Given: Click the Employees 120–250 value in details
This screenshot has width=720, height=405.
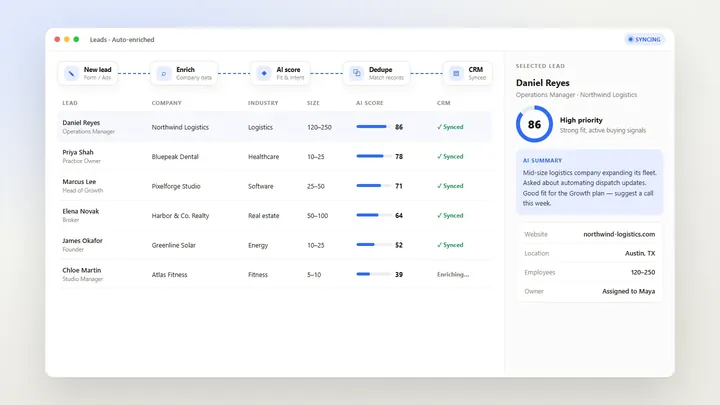Looking at the screenshot, I should click(643, 272).
